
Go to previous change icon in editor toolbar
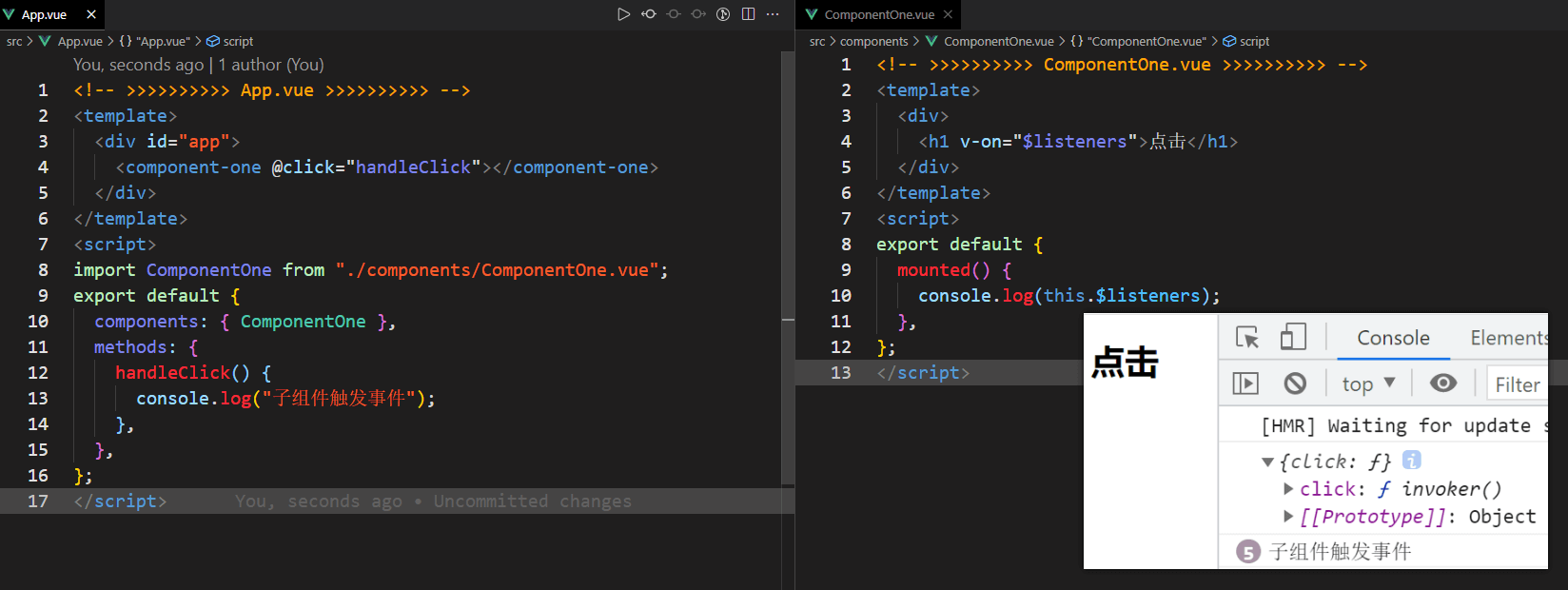[x=649, y=14]
